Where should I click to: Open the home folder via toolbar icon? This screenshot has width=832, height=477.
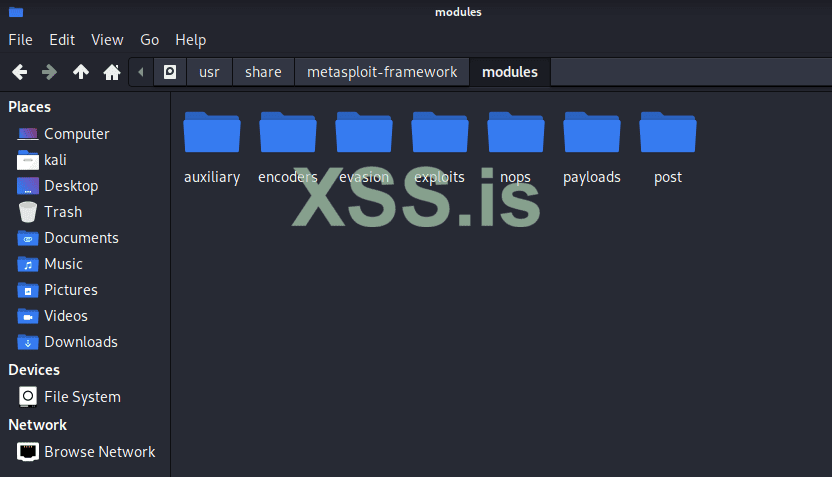click(x=112, y=72)
